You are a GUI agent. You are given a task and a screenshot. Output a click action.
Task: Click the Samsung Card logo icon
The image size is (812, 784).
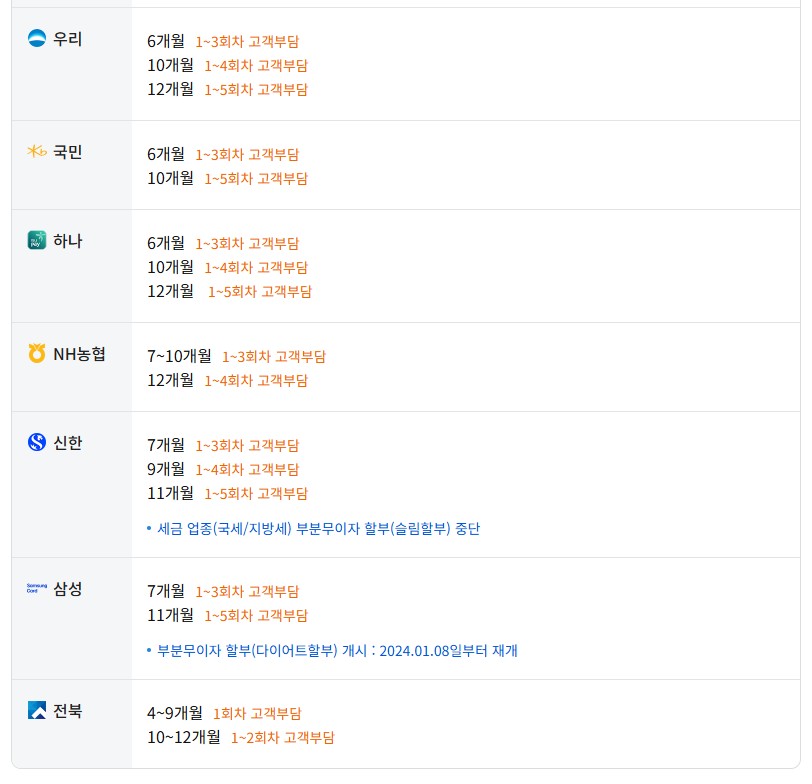coord(37,588)
